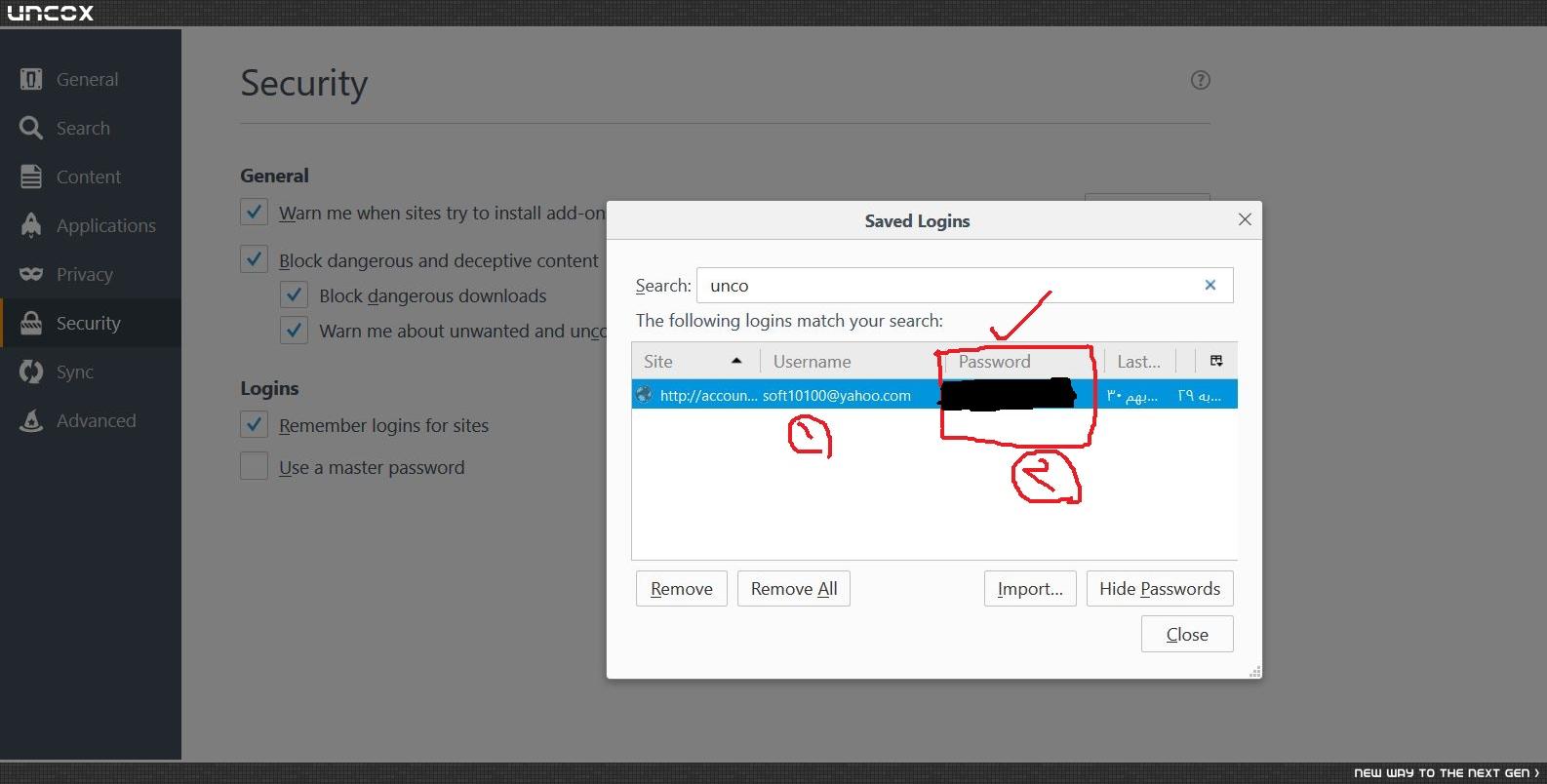1547x784 pixels.
Task: Select the http://accoun... site cell
Action: tap(708, 395)
